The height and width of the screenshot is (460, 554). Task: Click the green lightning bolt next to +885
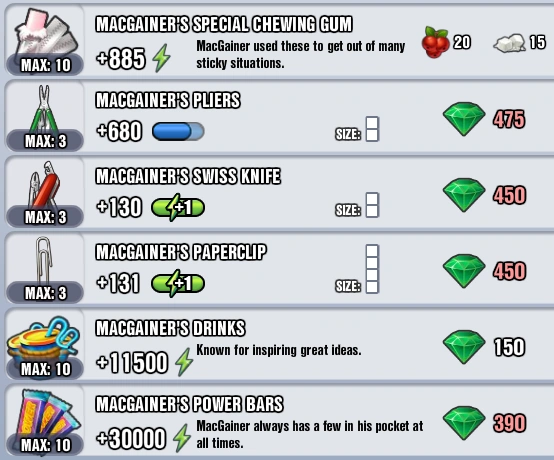pyautogui.click(x=161, y=58)
